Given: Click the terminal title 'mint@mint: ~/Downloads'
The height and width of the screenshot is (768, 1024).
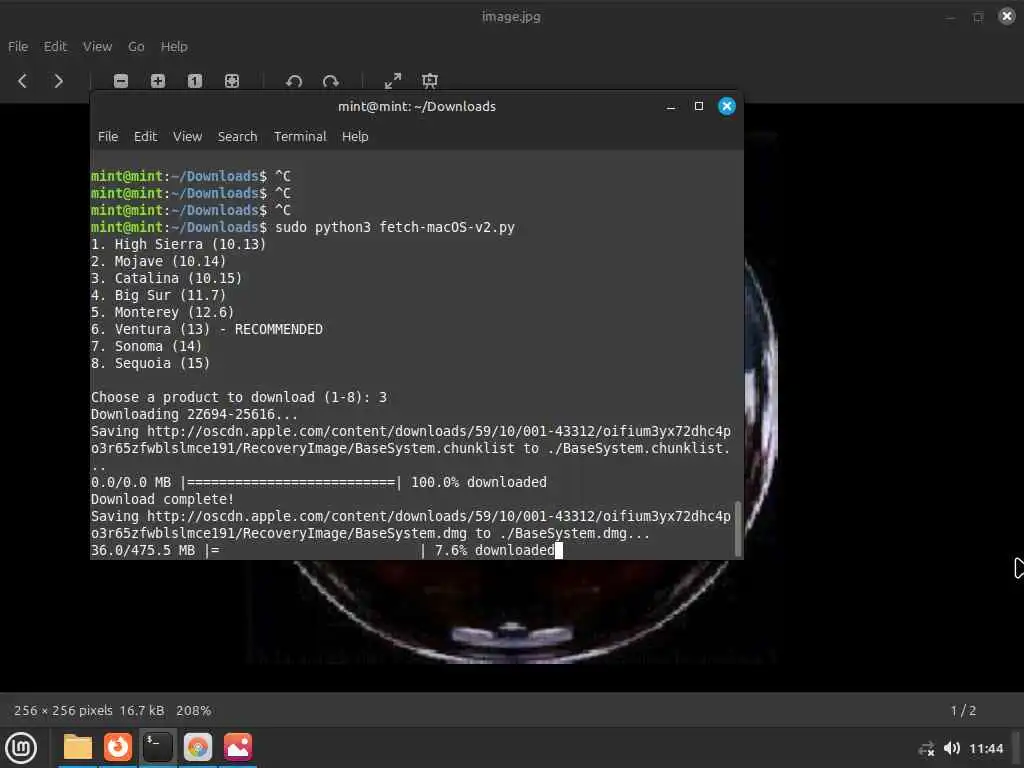Looking at the screenshot, I should [417, 106].
